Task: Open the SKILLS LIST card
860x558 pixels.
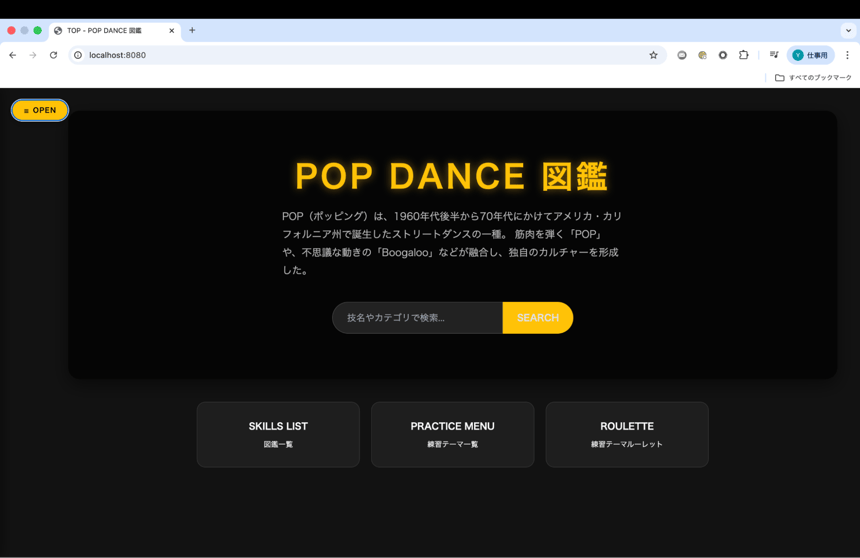Action: coord(278,435)
